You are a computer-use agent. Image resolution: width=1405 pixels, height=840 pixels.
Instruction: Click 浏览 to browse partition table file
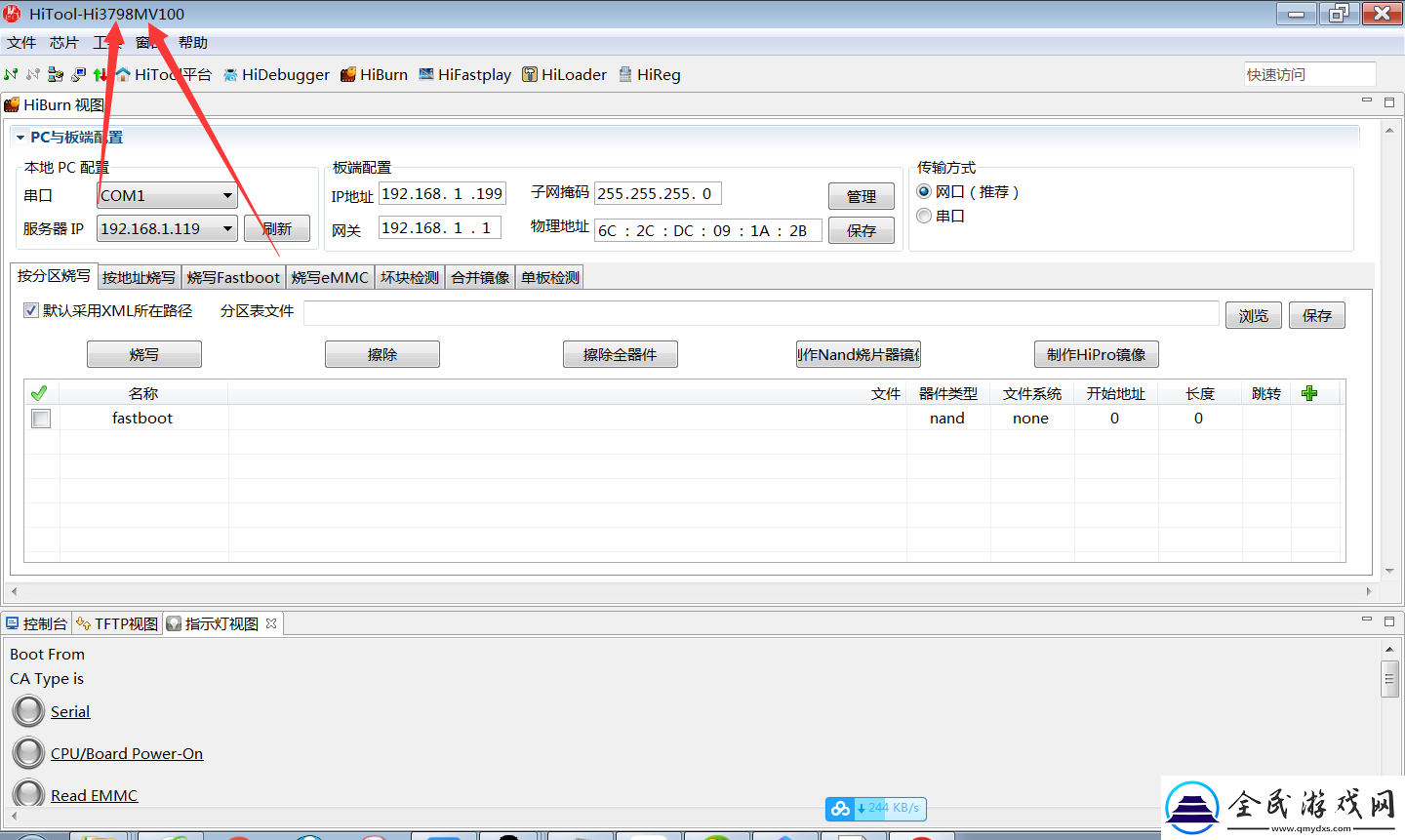click(x=1254, y=315)
